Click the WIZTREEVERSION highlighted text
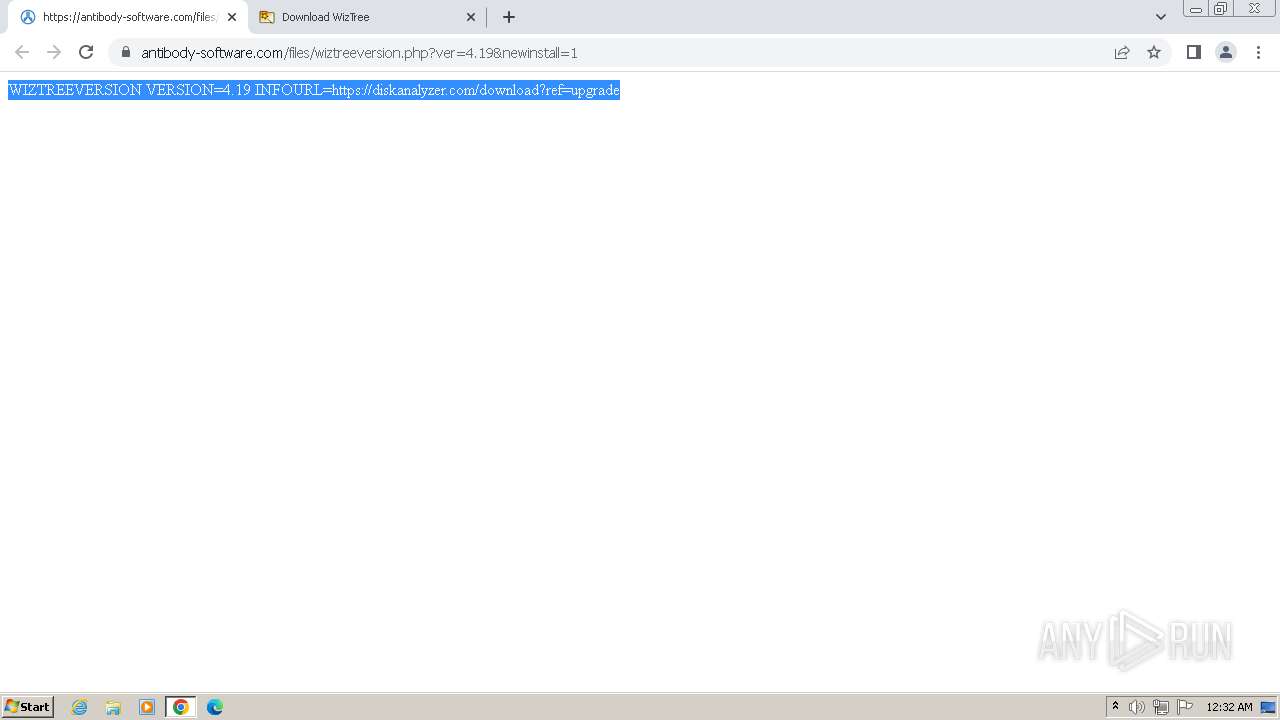Viewport: 1280px width, 720px height. 314,90
